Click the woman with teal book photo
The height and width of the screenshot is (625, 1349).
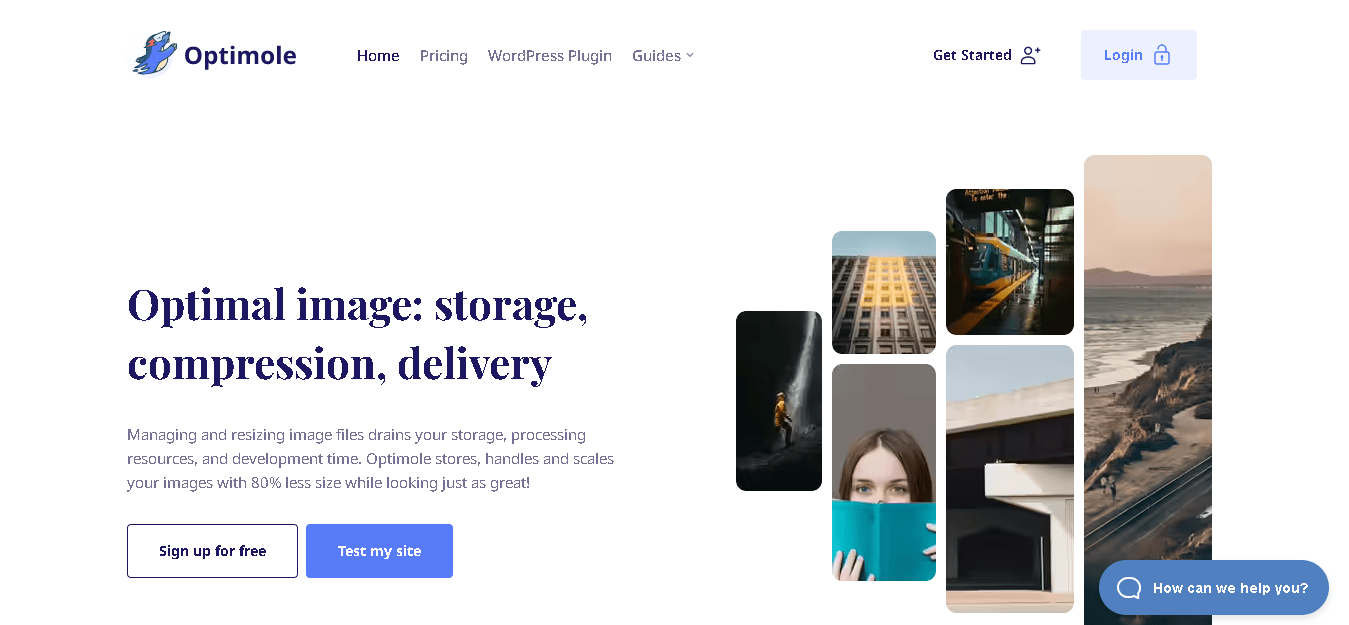tap(884, 472)
